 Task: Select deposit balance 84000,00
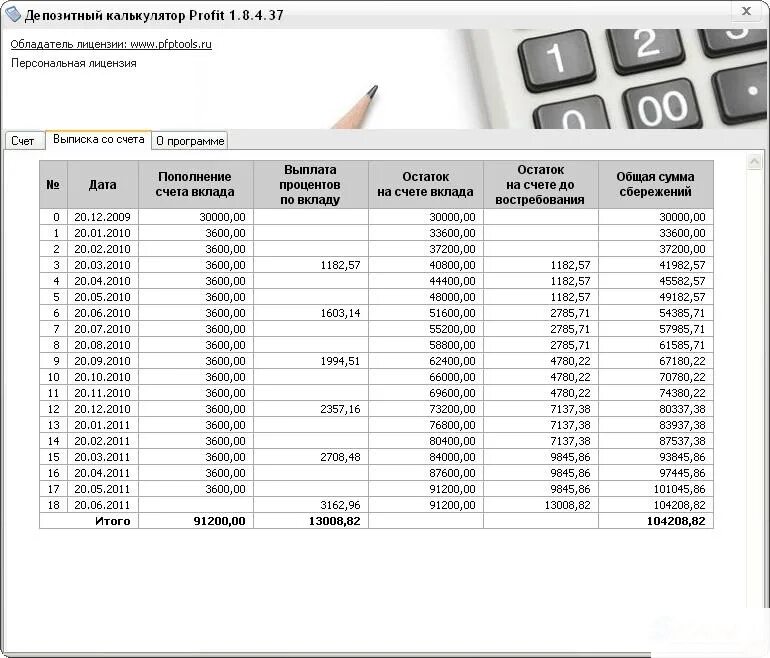click(425, 457)
